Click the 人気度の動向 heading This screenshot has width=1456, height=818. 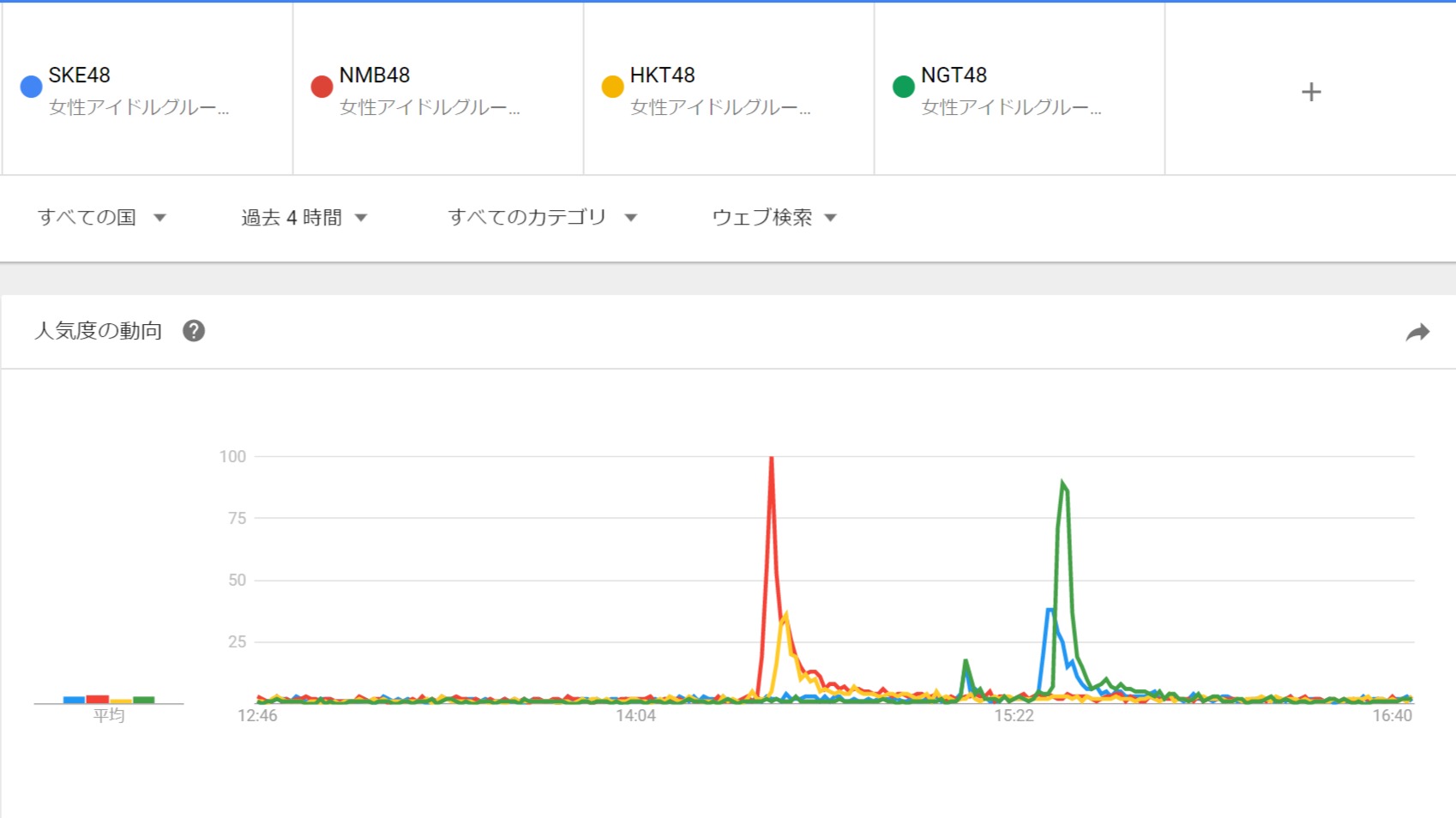click(x=98, y=331)
